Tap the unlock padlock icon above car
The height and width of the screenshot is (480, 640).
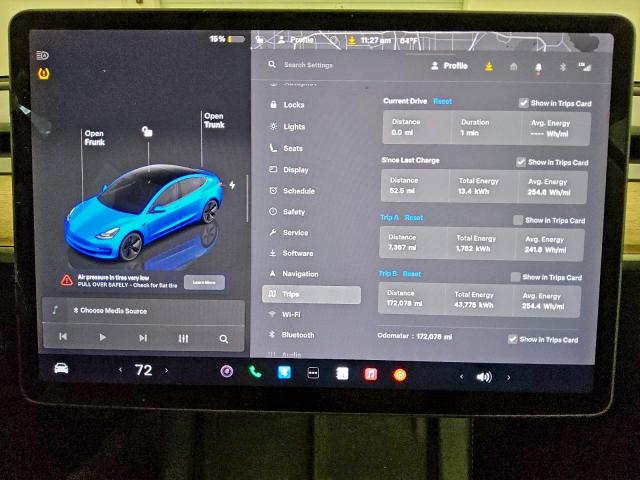147,131
